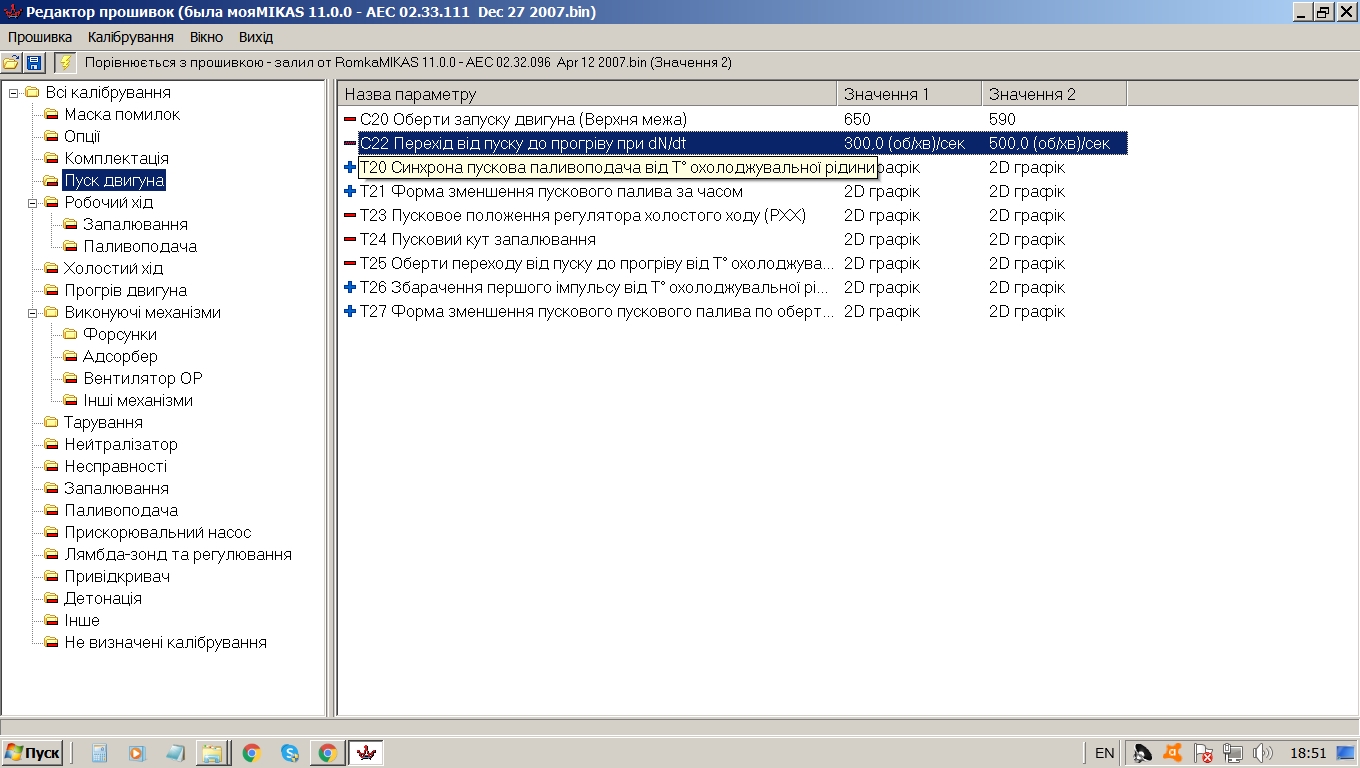The width and height of the screenshot is (1360, 768).
Task: Open the Windows Пуск start button
Action: 32,753
